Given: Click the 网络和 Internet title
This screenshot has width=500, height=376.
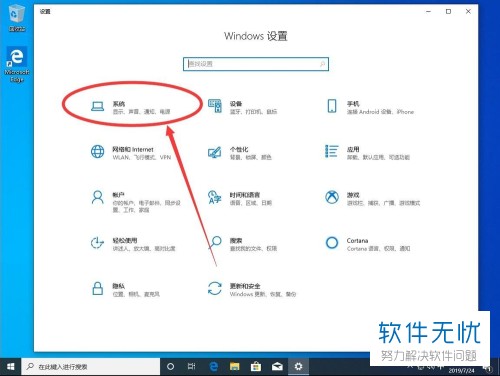Looking at the screenshot, I should coord(133,149).
